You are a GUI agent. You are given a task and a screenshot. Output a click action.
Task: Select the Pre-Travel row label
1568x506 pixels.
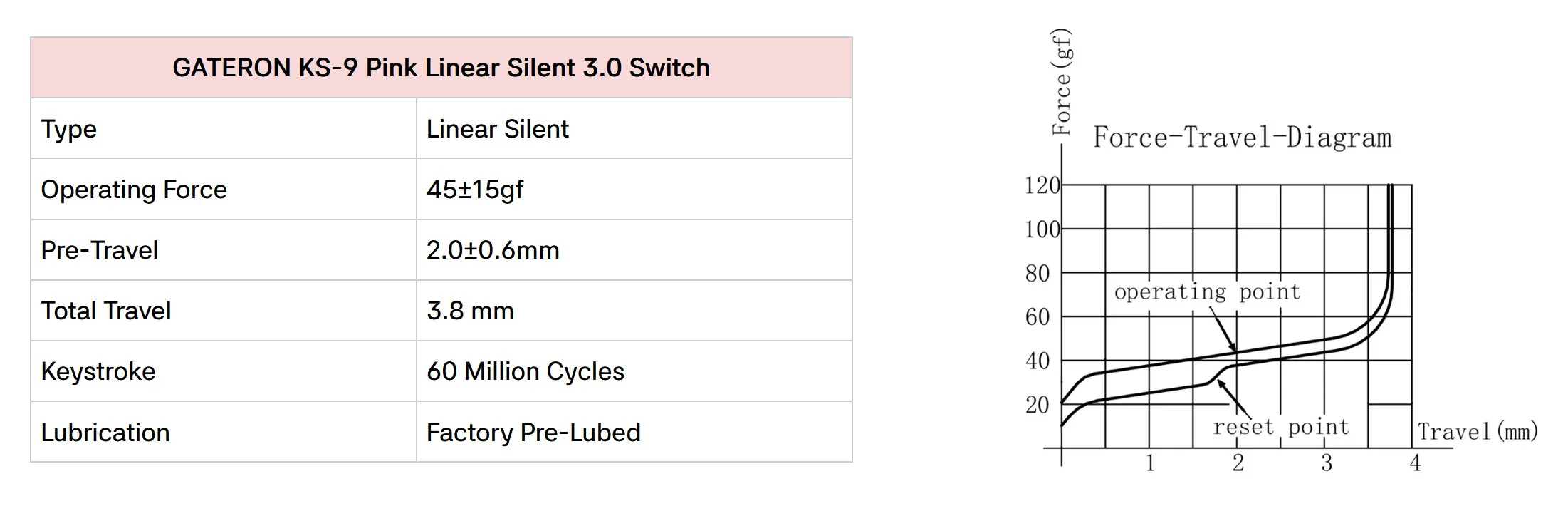(99, 250)
